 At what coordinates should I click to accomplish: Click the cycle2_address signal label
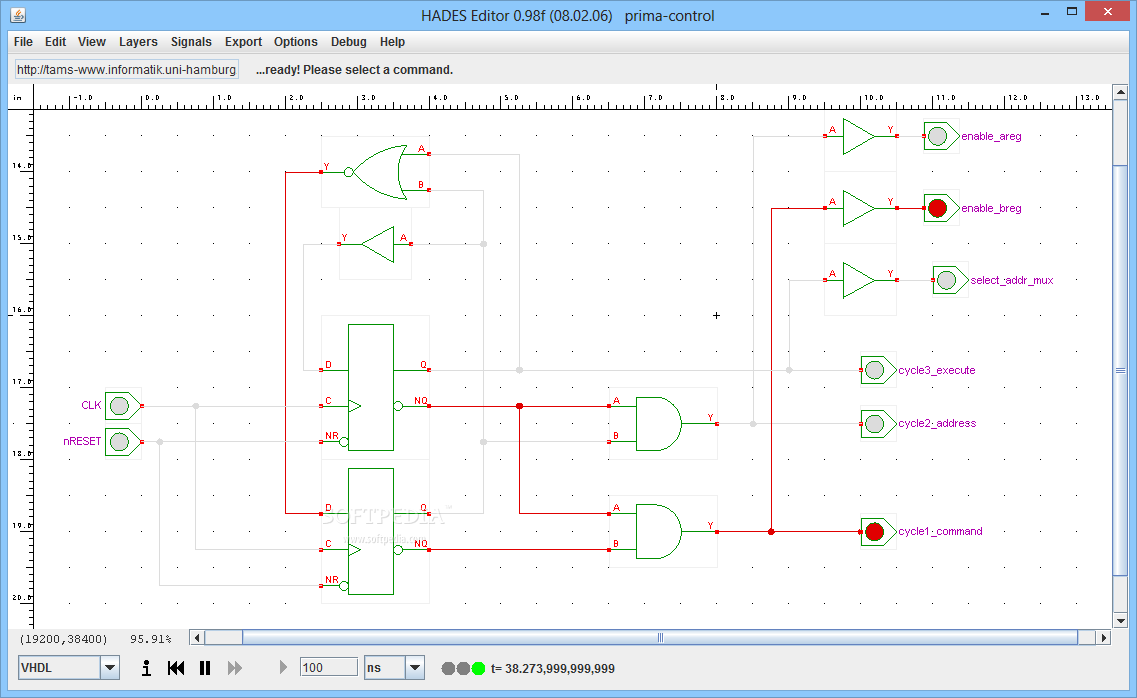937,423
